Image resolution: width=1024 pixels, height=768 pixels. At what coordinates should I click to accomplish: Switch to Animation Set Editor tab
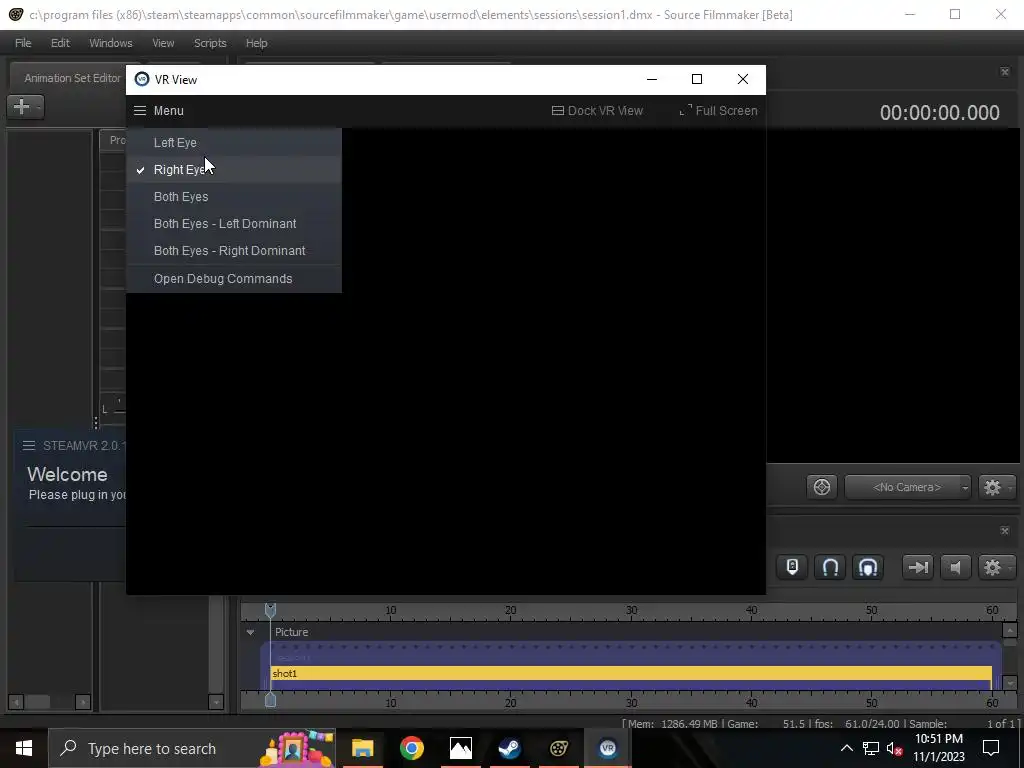pos(72,78)
